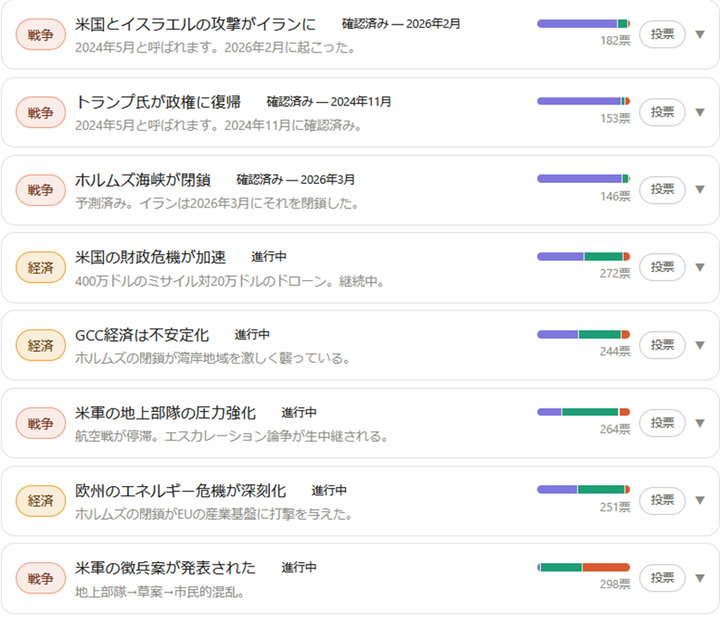The width and height of the screenshot is (720, 617).
Task: Vote on 米国の財政危機が加速
Action: (662, 267)
